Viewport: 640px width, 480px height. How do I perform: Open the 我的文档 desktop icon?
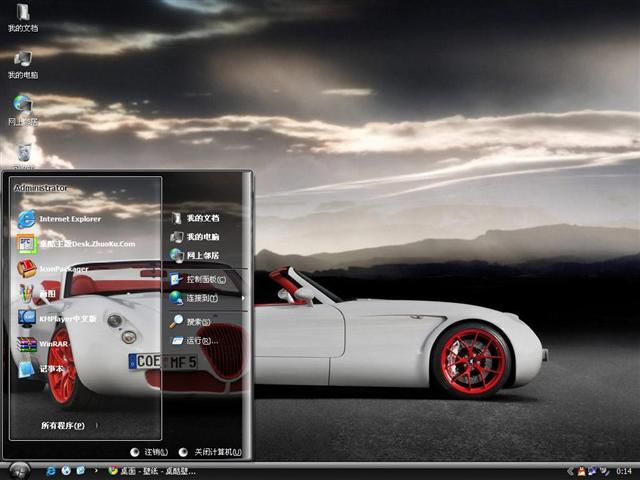(22, 18)
